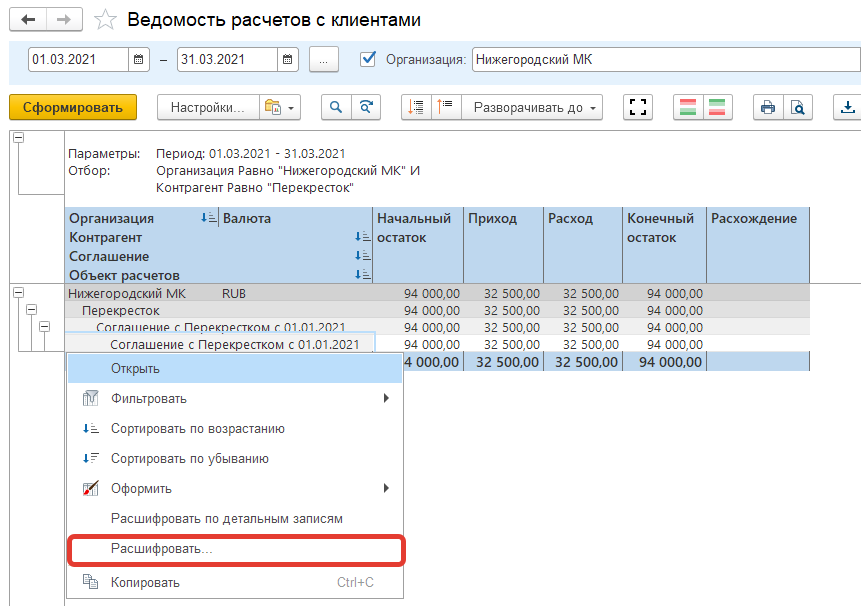This screenshot has width=861, height=606.
Task: Open the Настройки... button
Action: [x=207, y=107]
